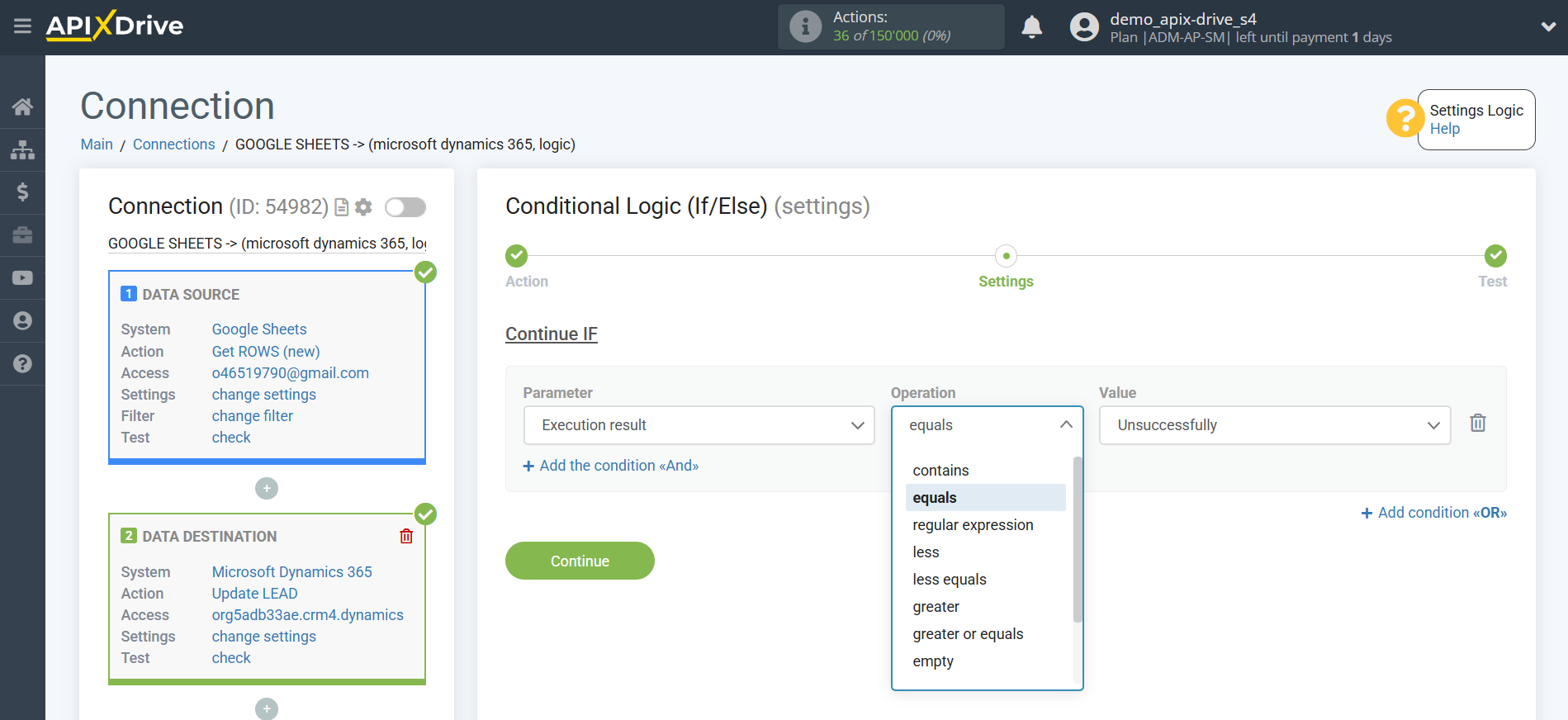Open the user profile icon in sidebar
This screenshot has width=1568, height=720.
pos(22,321)
